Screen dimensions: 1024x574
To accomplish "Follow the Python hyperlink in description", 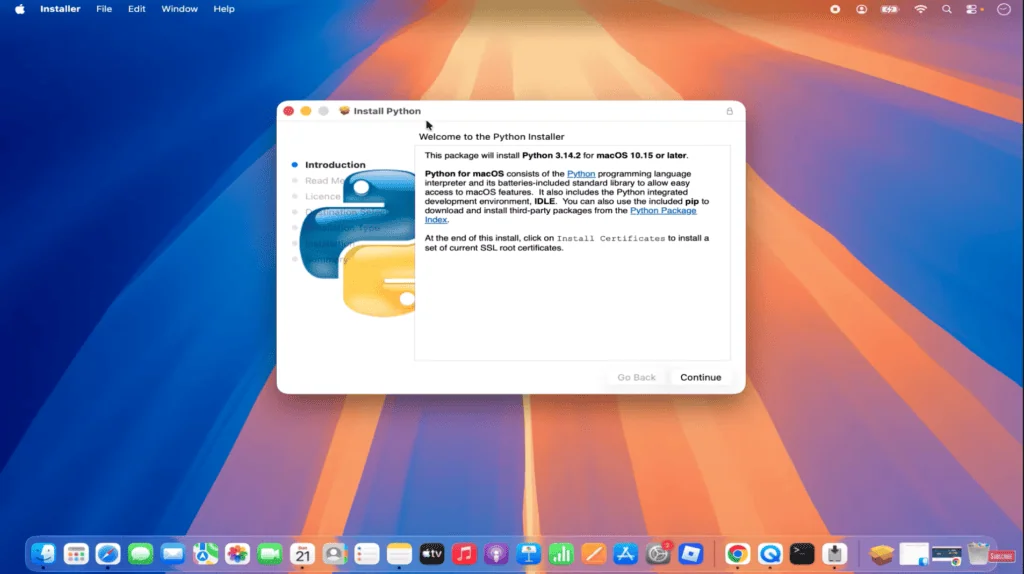I will (x=581, y=174).
